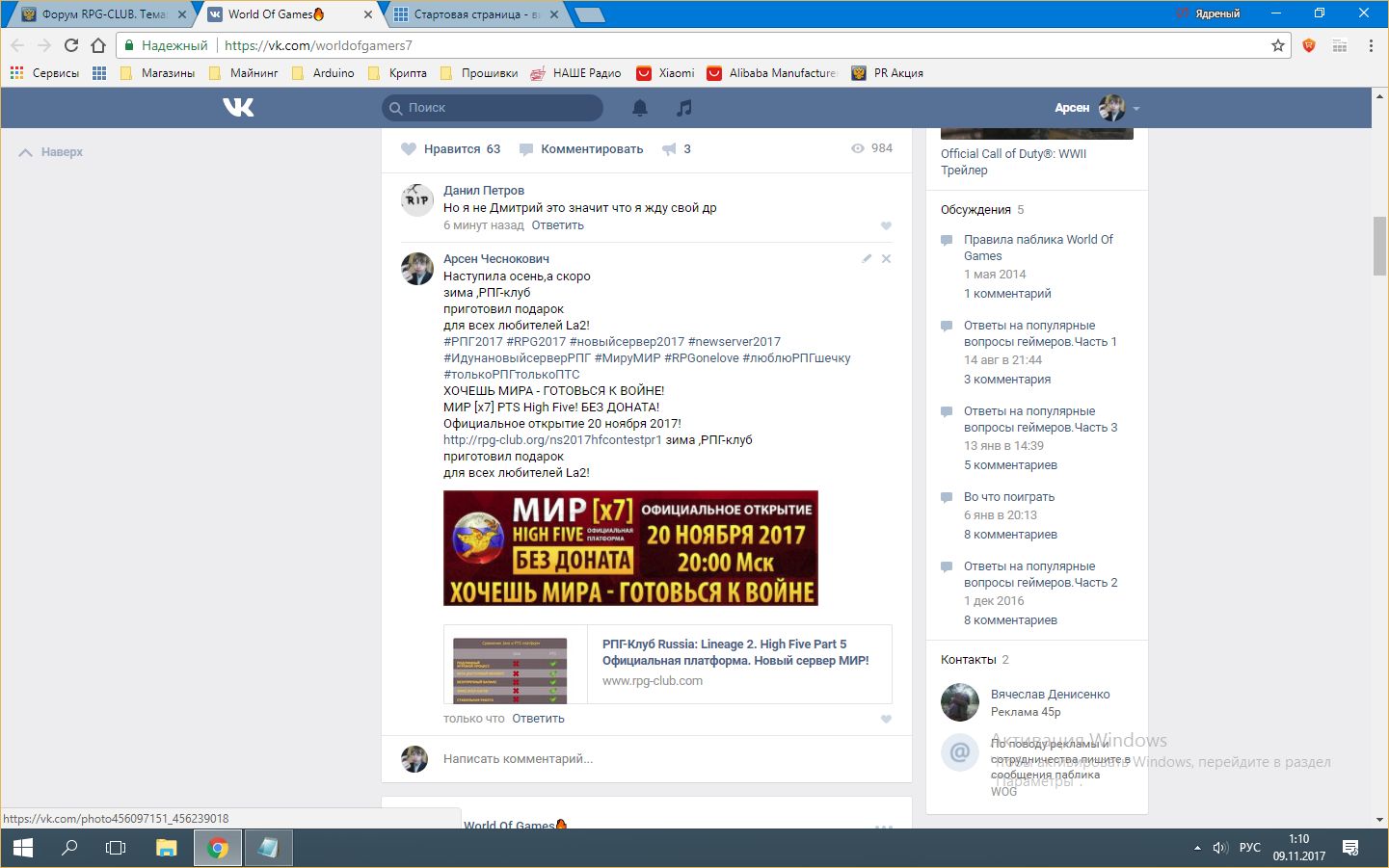Go to browser home page

98,45
